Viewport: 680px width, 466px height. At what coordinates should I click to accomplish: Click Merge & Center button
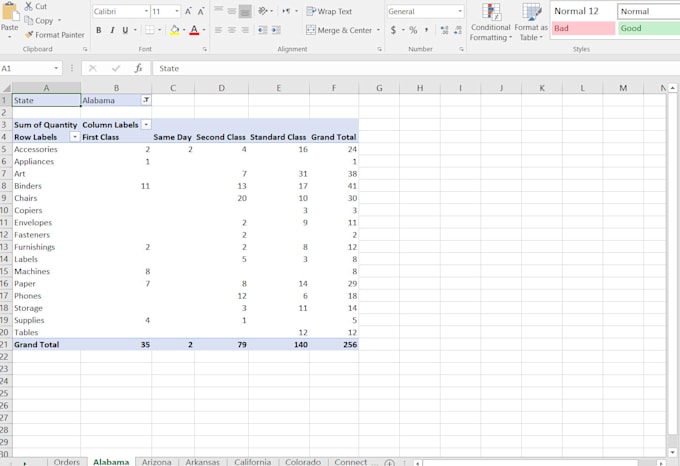(x=339, y=30)
